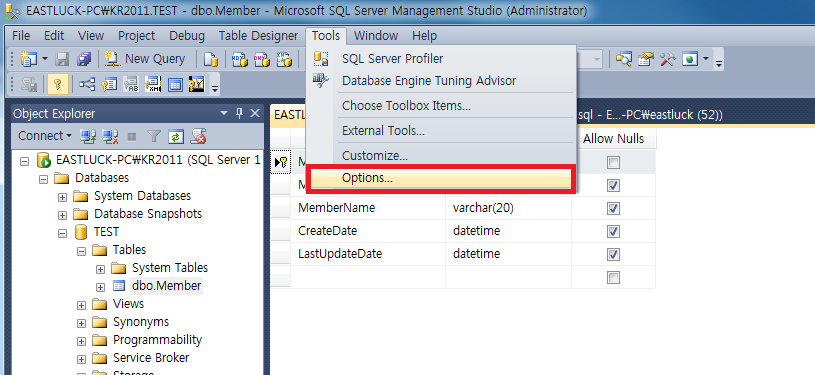Collapse the TEST database node
Viewport: 815px width, 375px height.
coord(62,234)
